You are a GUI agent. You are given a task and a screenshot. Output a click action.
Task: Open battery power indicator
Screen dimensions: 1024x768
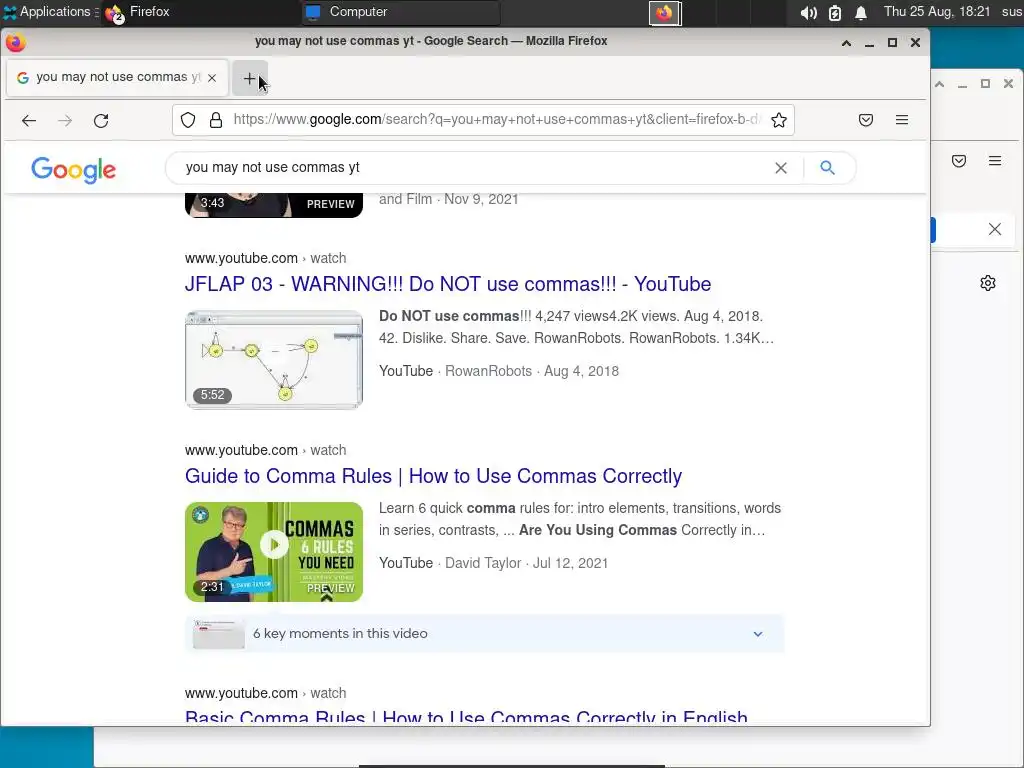tap(835, 12)
